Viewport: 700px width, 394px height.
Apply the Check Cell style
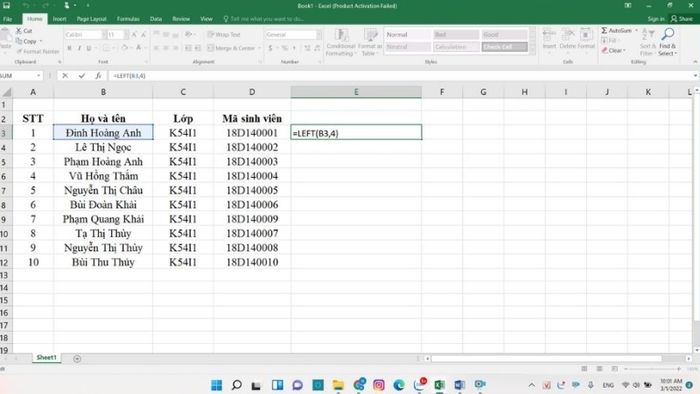pyautogui.click(x=504, y=46)
